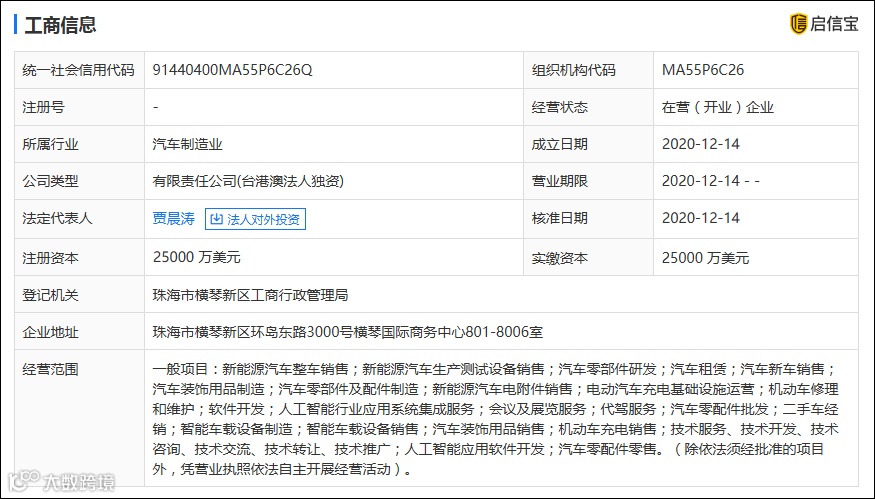
Task: Click the 营业期限 label
Action: coord(560,181)
